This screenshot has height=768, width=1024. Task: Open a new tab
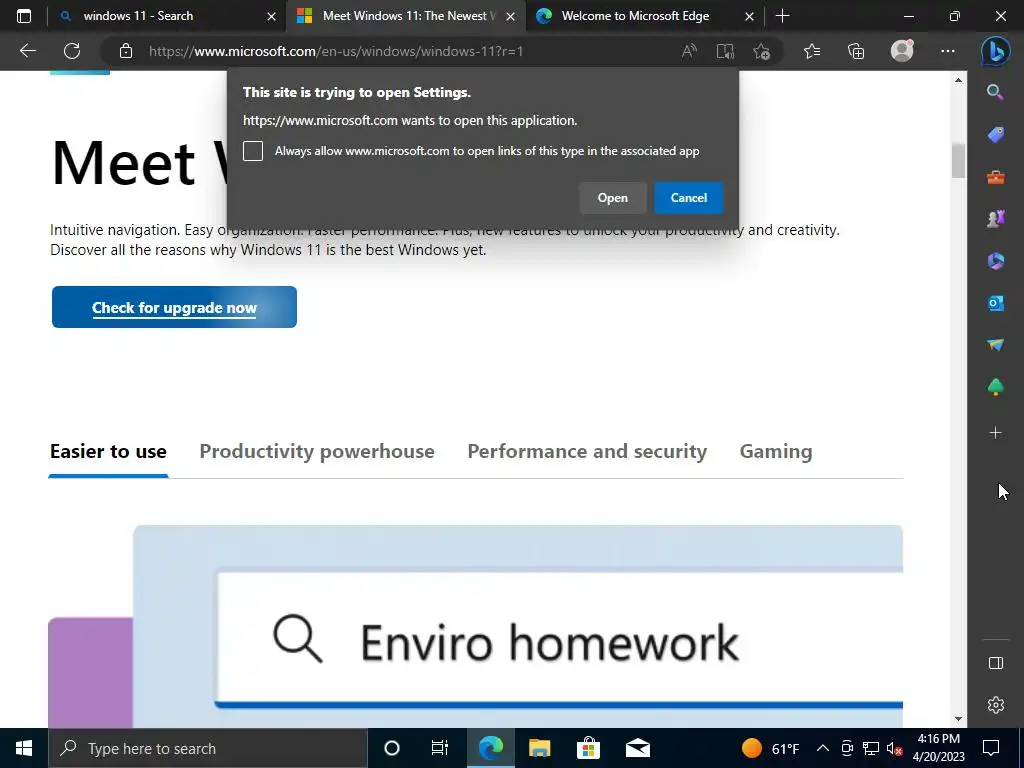point(782,16)
